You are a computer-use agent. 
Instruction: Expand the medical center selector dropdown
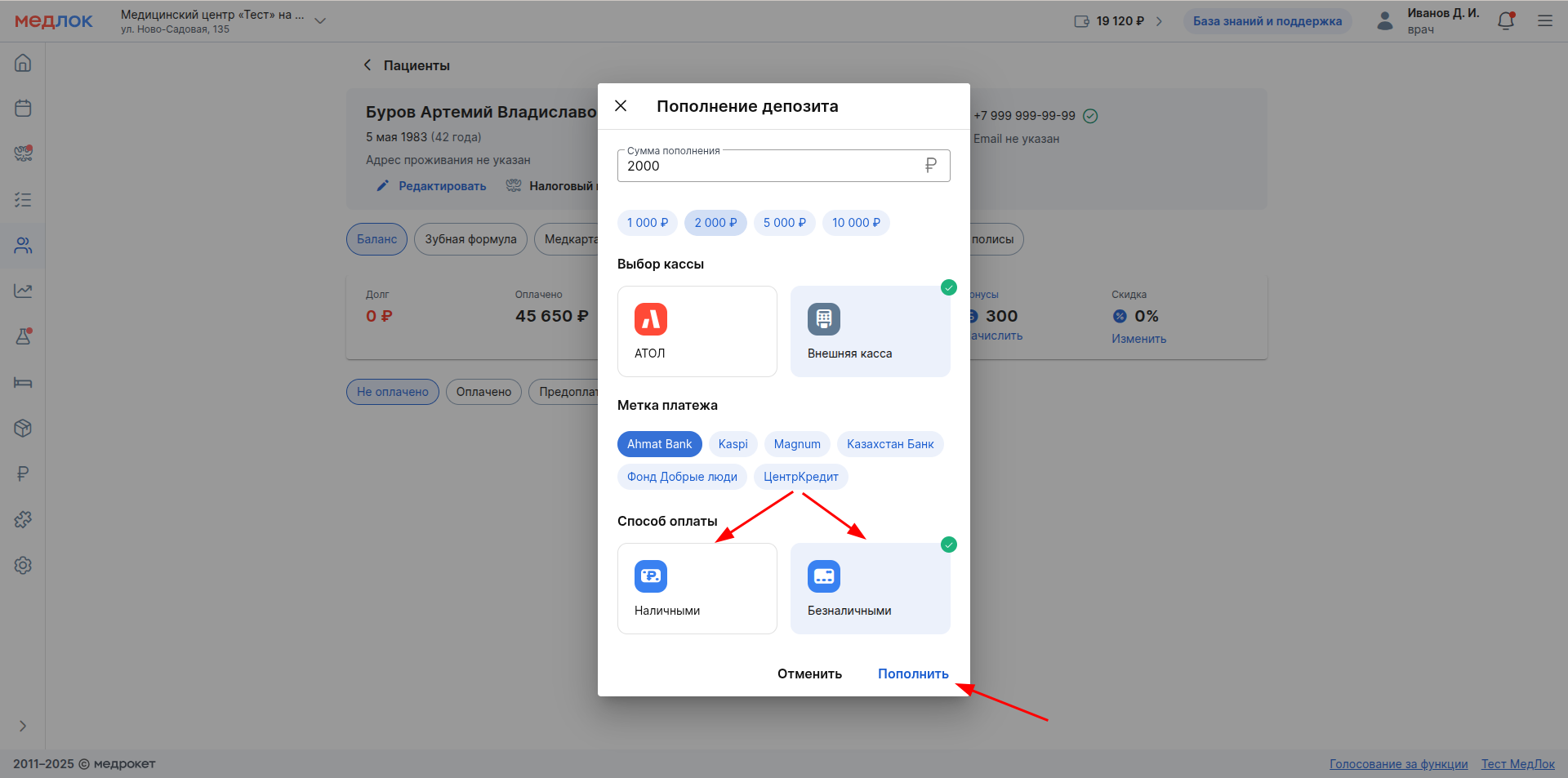coord(320,21)
